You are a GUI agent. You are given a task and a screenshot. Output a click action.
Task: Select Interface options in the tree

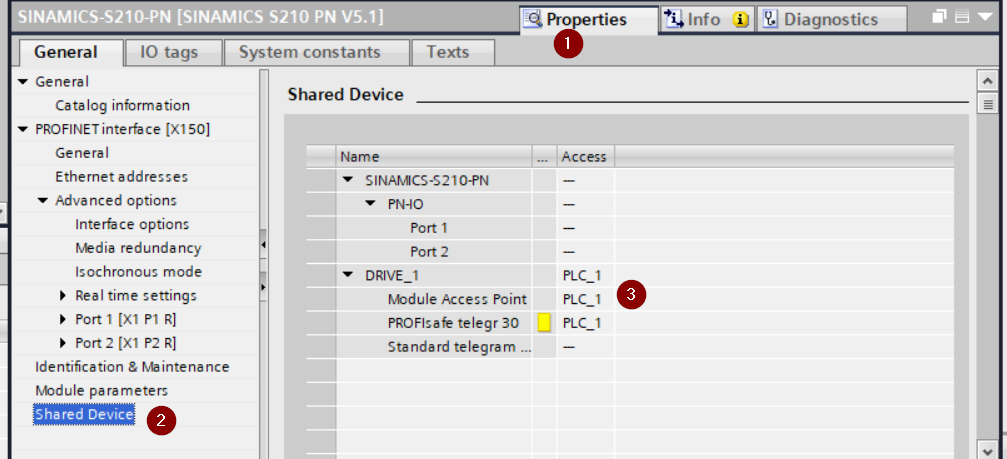(x=132, y=224)
